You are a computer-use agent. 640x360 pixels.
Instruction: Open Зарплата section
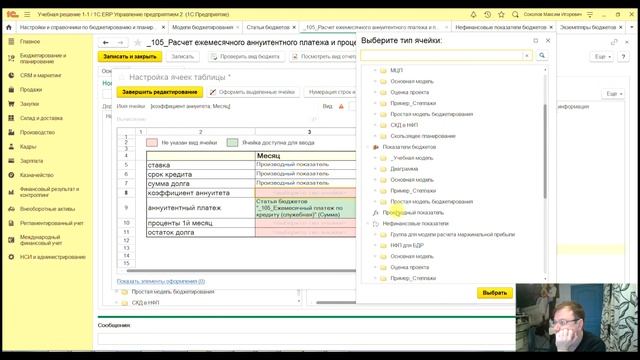tap(31, 161)
